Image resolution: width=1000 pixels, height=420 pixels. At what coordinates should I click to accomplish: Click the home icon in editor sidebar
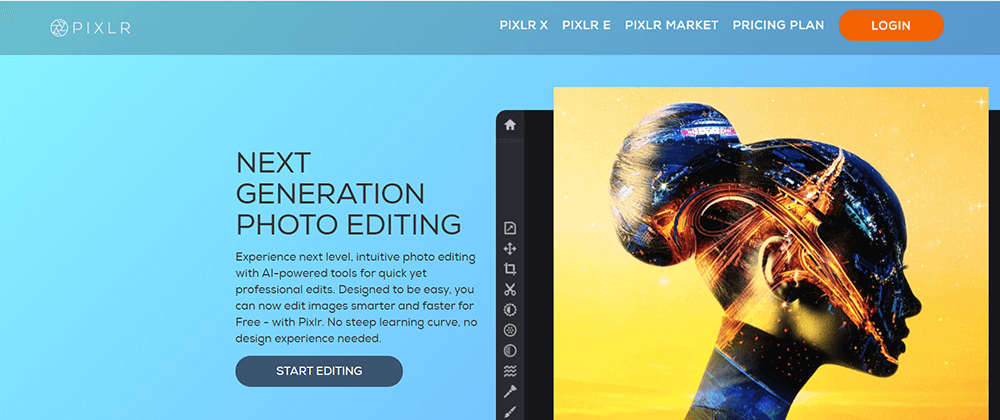coord(510,125)
